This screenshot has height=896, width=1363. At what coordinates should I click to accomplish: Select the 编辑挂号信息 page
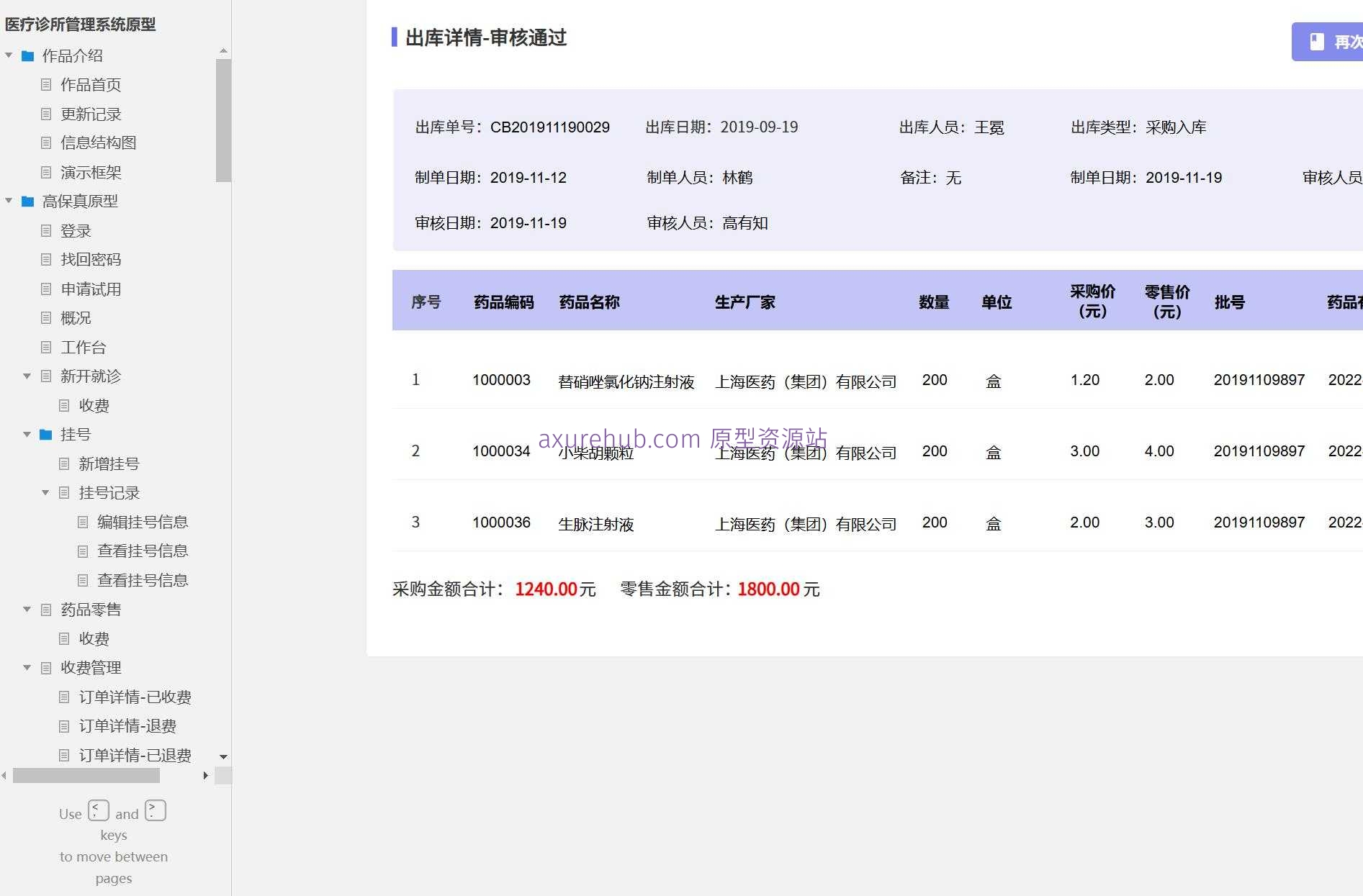tap(143, 521)
